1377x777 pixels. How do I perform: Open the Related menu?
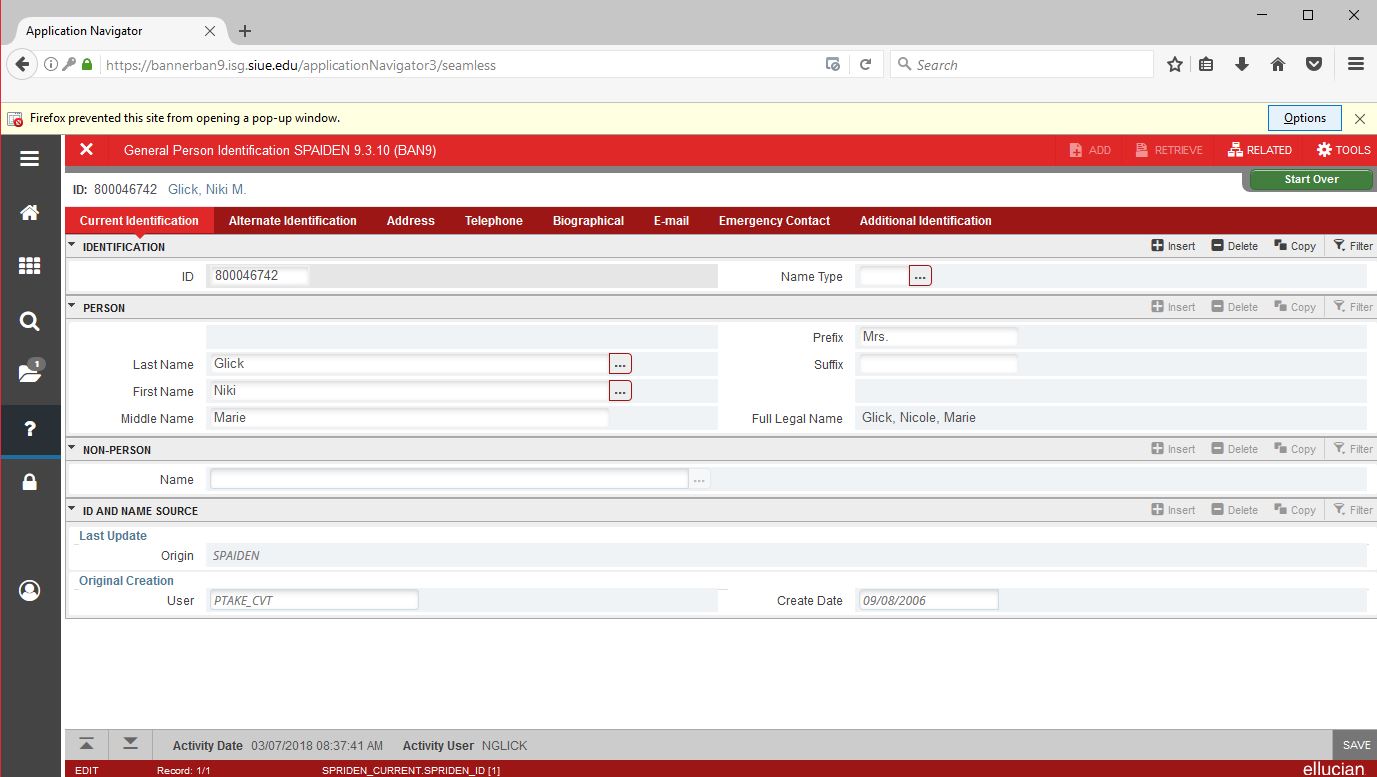coord(1260,150)
